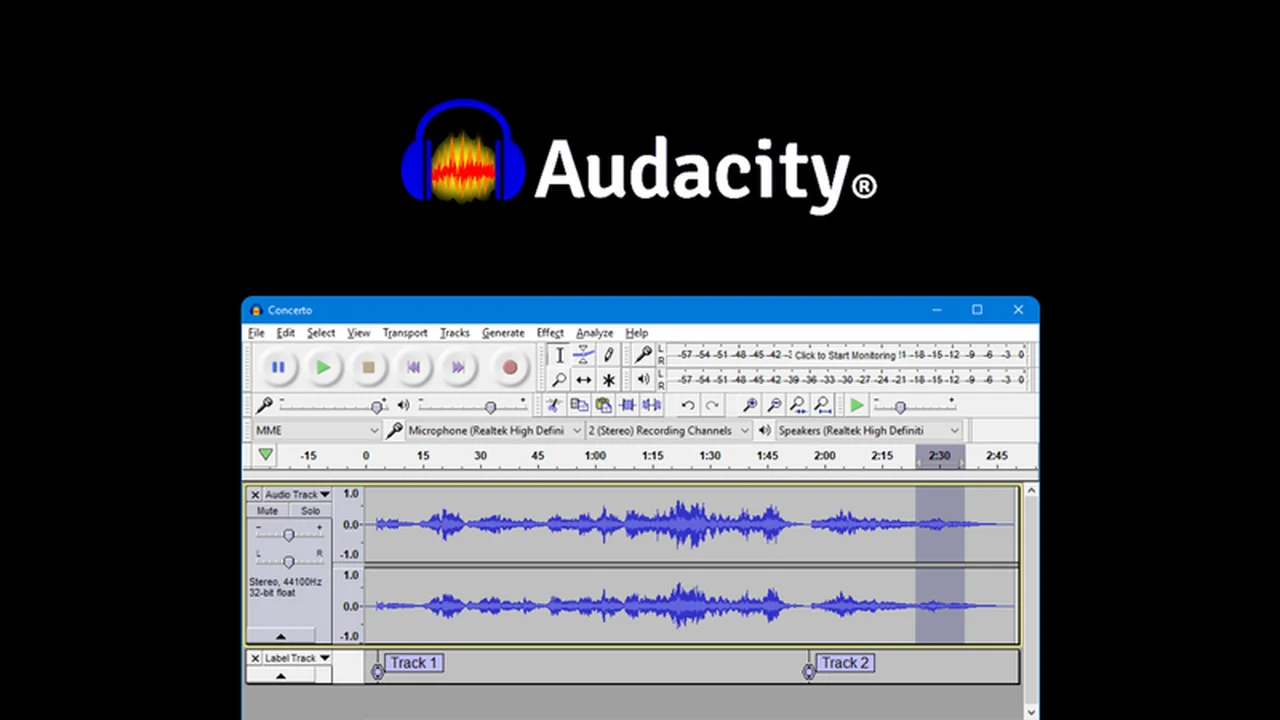Select the Zoom magnifier tool

(559, 380)
